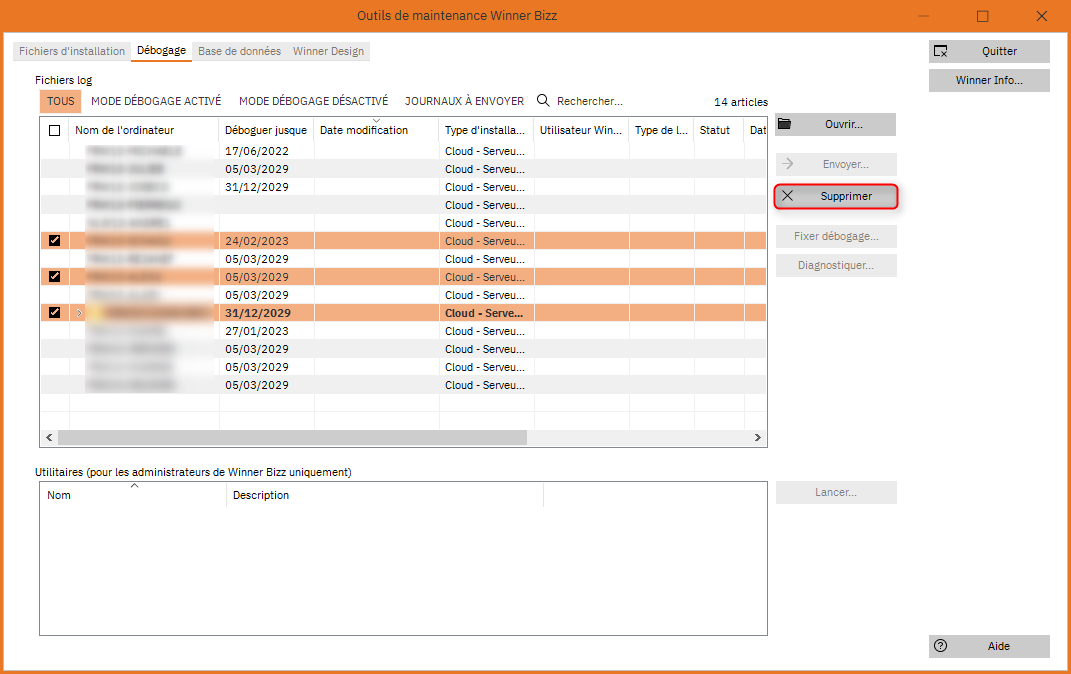Click the '14 articles' count label
Image resolution: width=1071 pixels, height=674 pixels.
pos(740,102)
